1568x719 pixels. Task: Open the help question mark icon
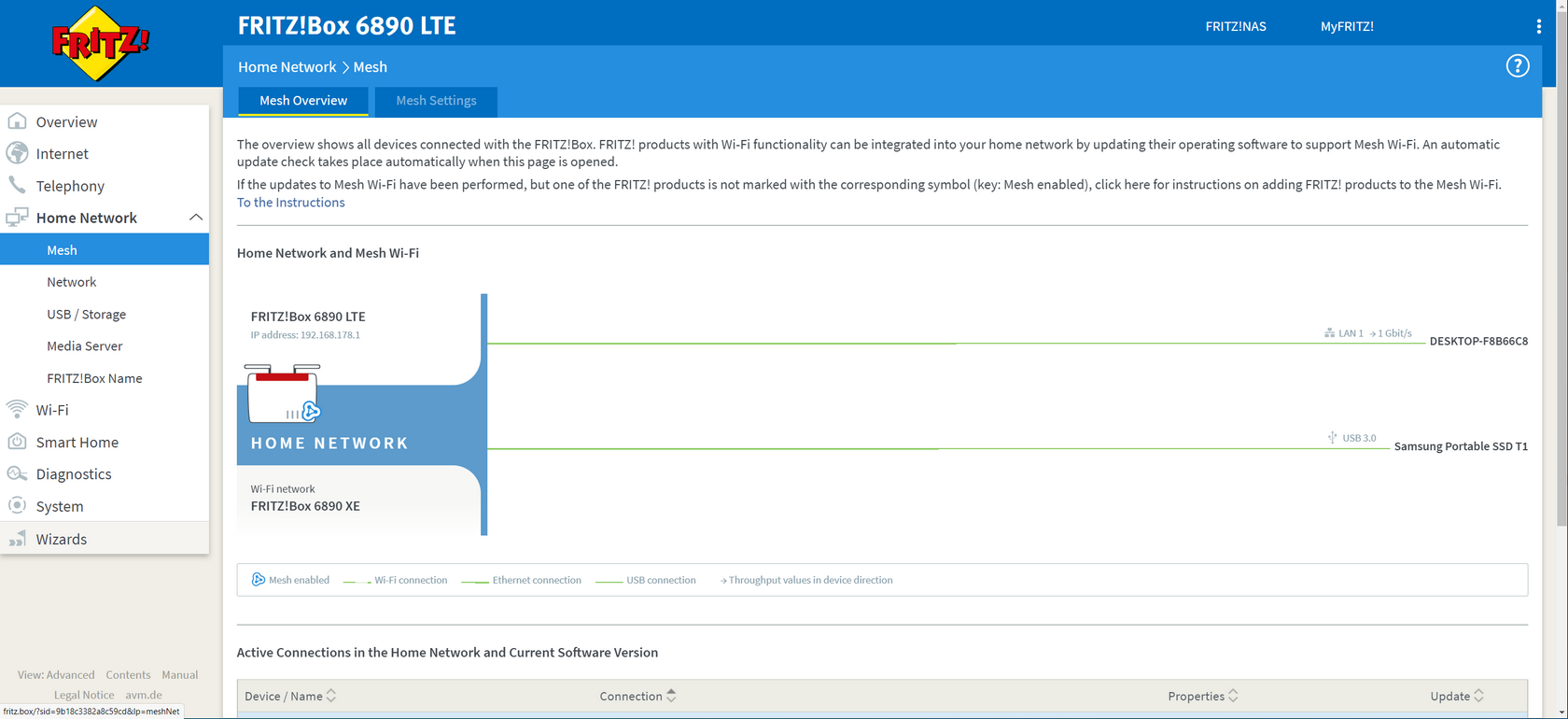(x=1518, y=66)
